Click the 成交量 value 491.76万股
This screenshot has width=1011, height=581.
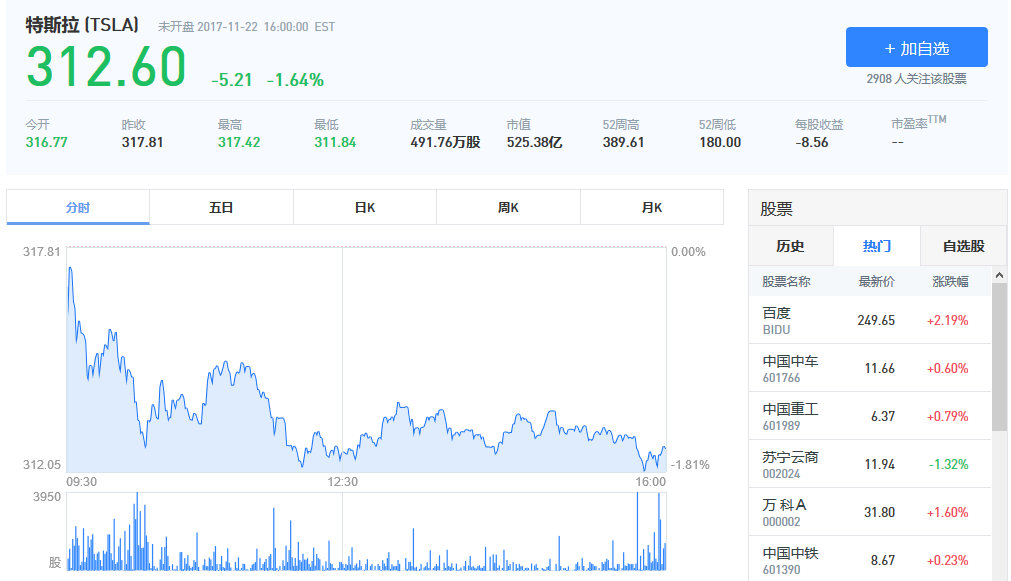[446, 143]
